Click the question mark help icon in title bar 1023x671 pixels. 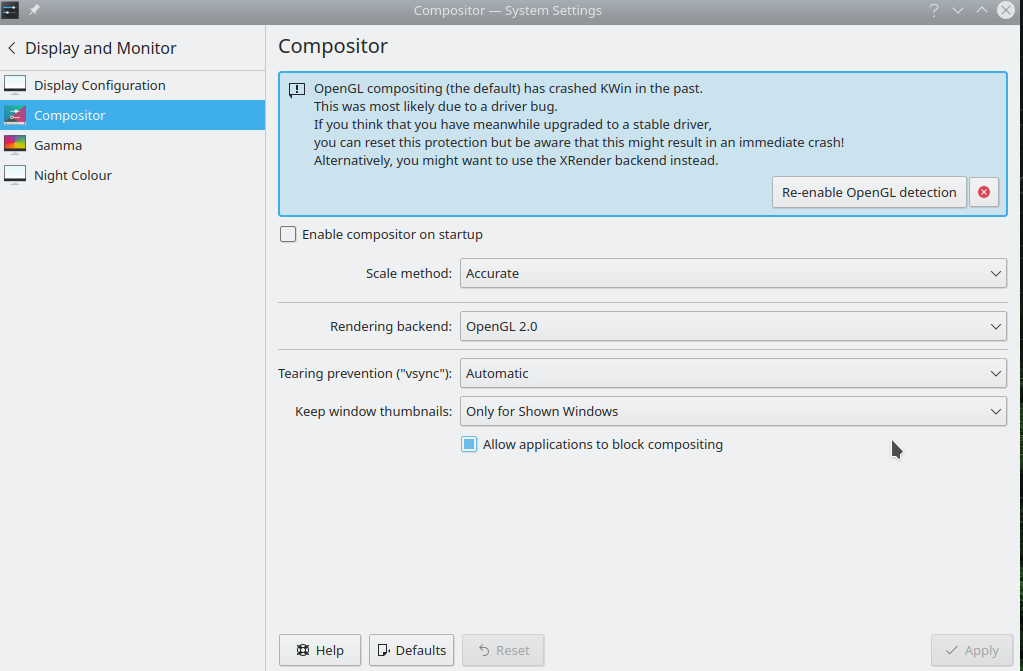pyautogui.click(x=933, y=10)
